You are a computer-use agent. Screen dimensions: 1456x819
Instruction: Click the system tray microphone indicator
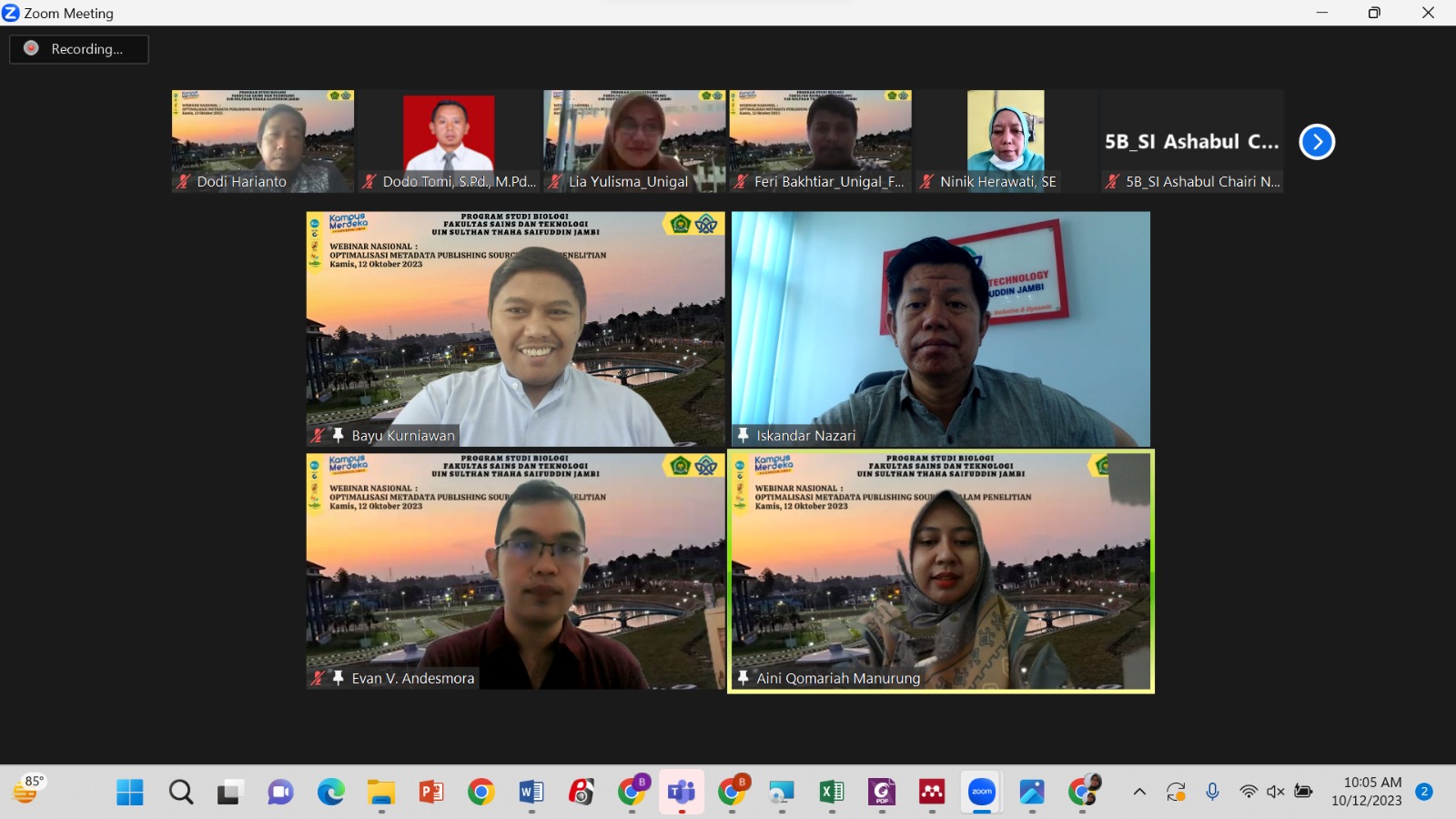[x=1212, y=792]
